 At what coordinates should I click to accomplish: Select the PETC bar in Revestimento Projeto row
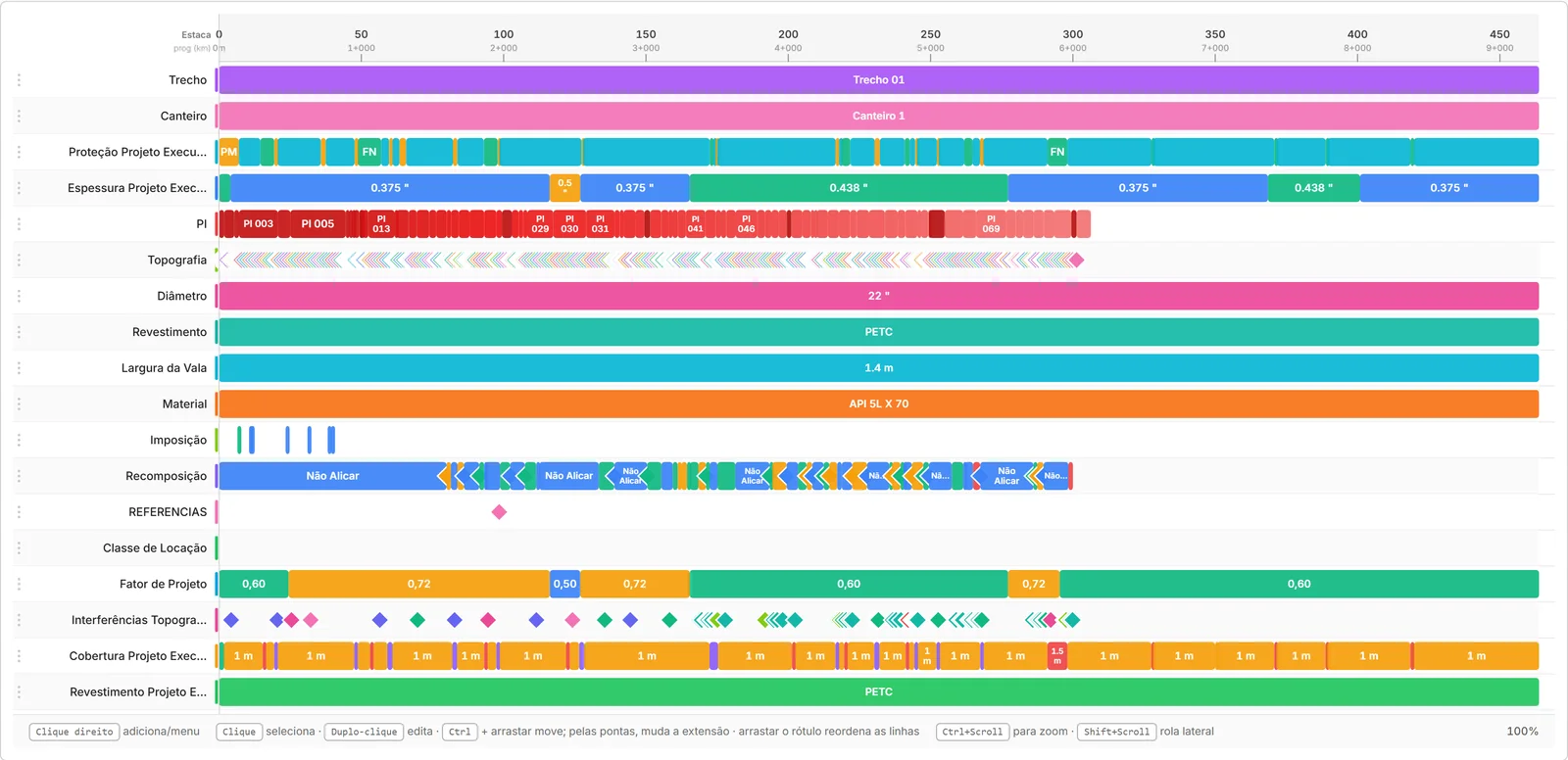pyautogui.click(x=878, y=692)
